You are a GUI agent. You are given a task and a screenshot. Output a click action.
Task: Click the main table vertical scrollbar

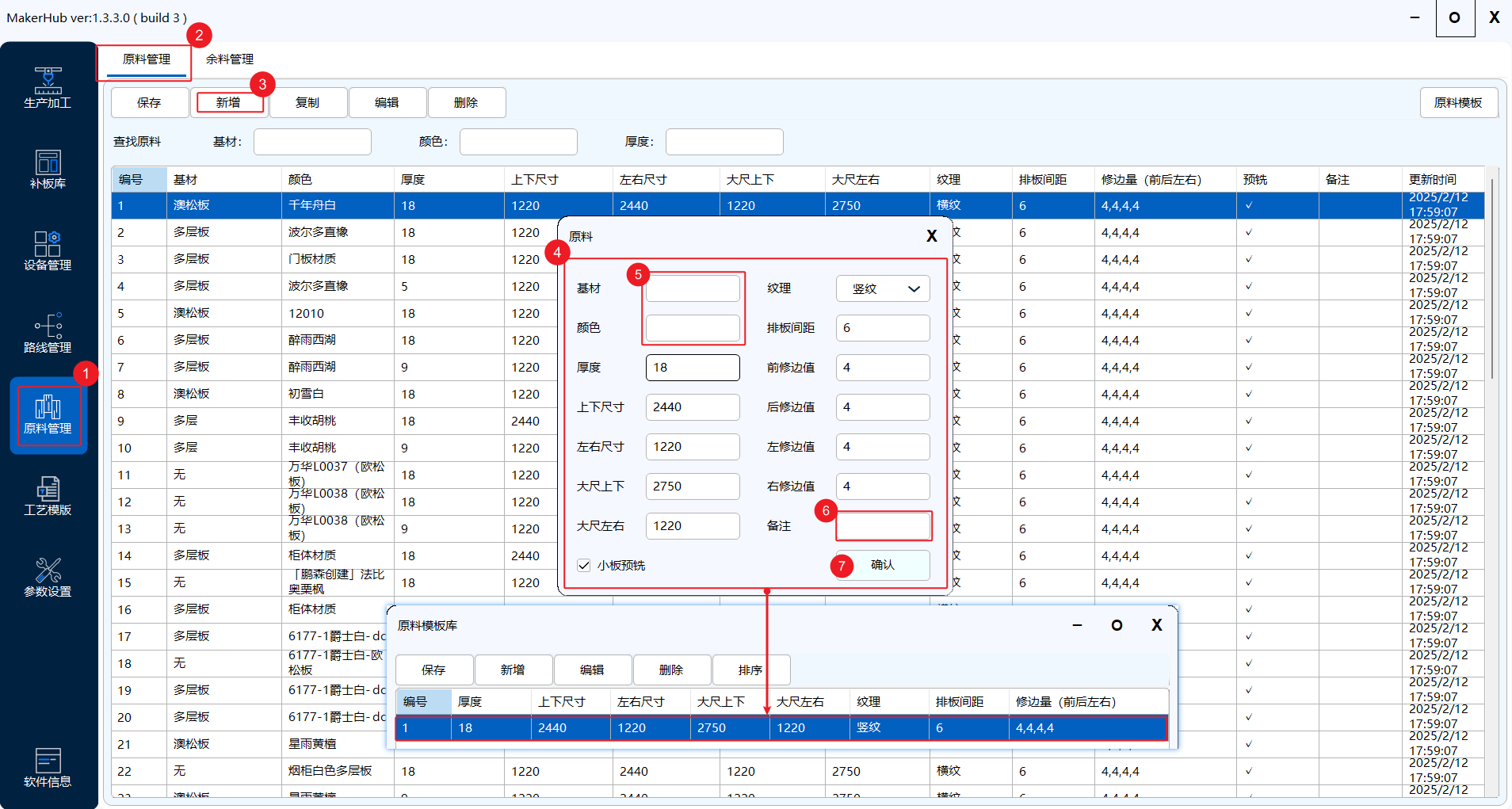click(1492, 277)
